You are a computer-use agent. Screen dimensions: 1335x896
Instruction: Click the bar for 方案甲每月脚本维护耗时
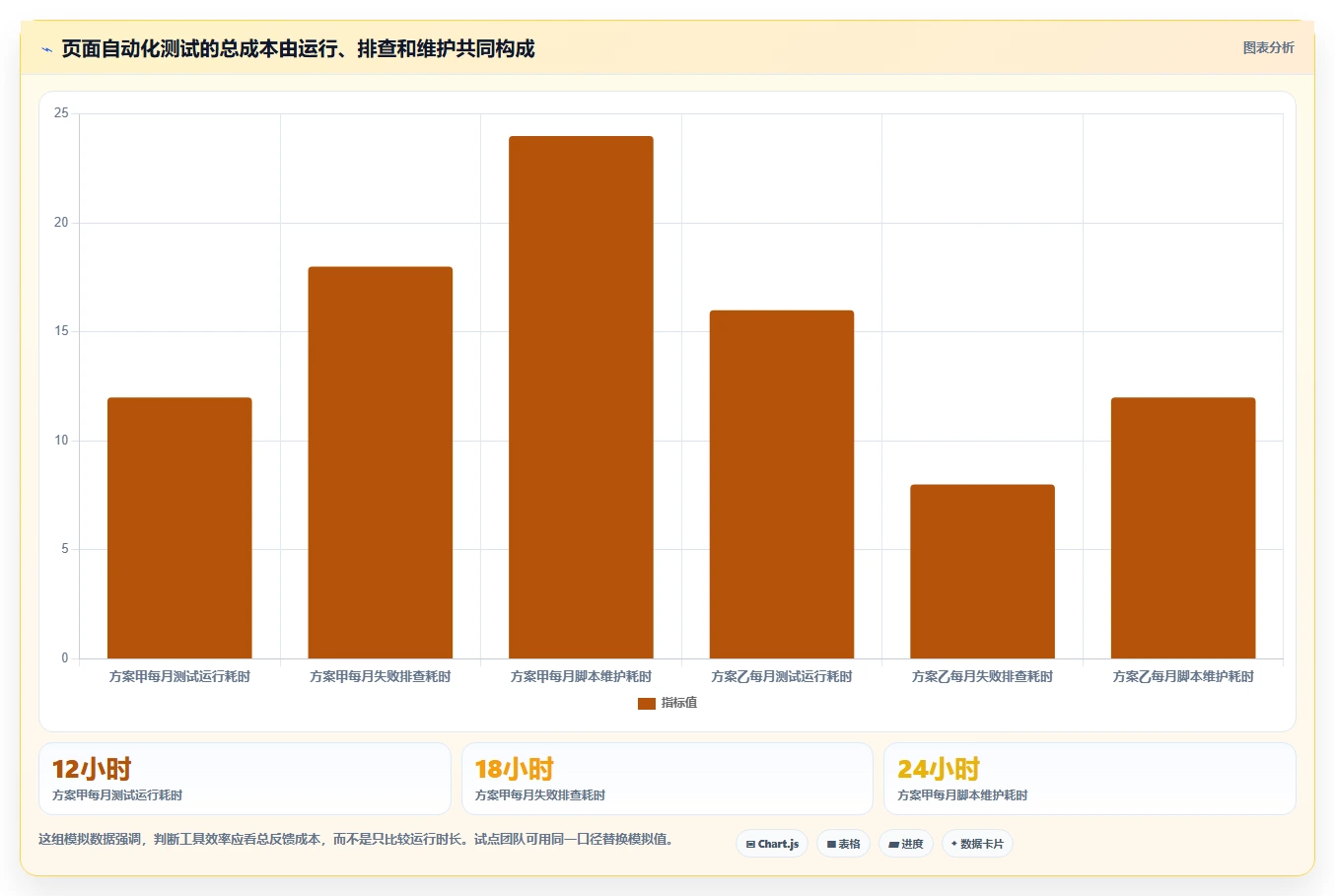[x=581, y=397]
